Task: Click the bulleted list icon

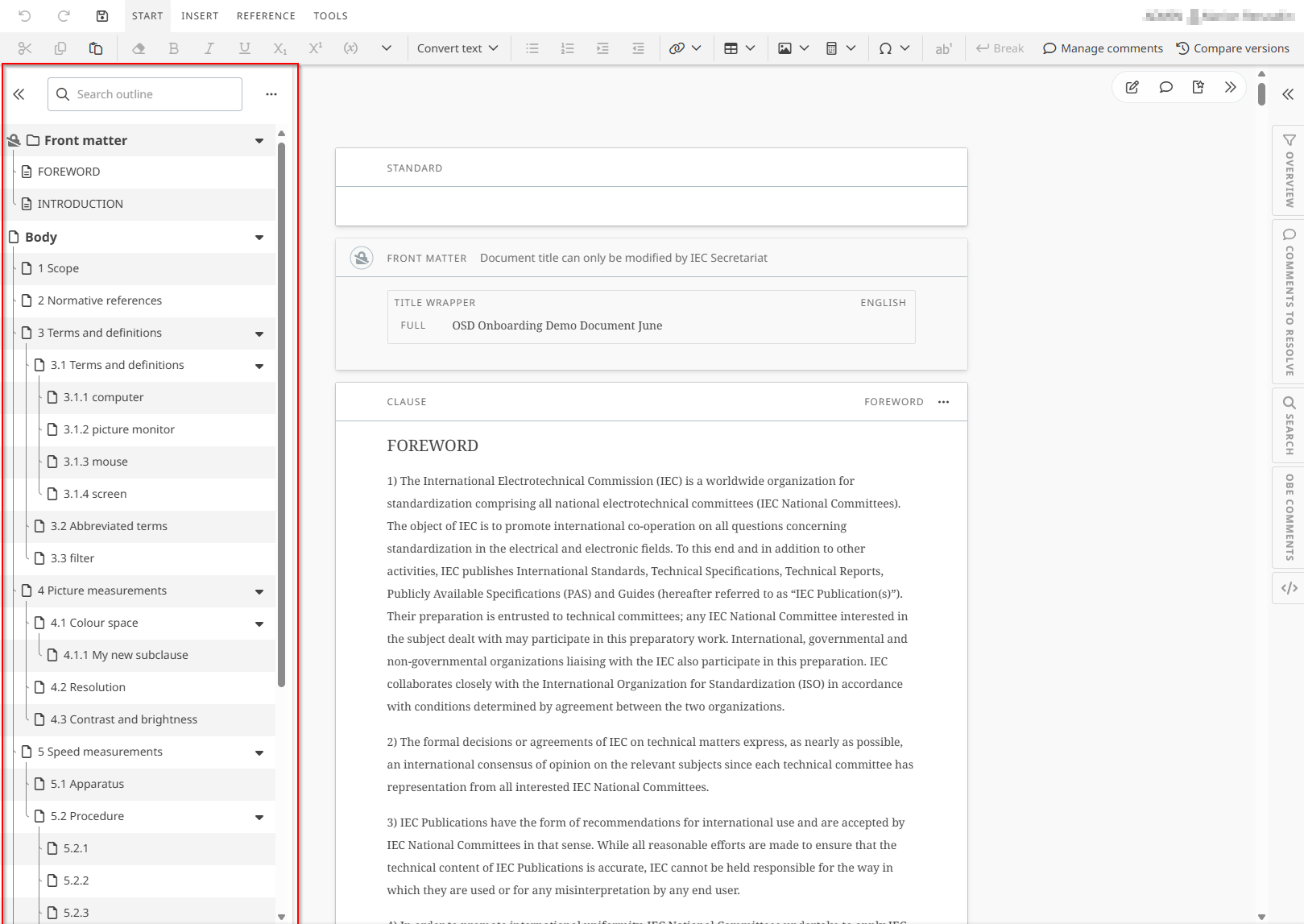Action: tap(532, 48)
